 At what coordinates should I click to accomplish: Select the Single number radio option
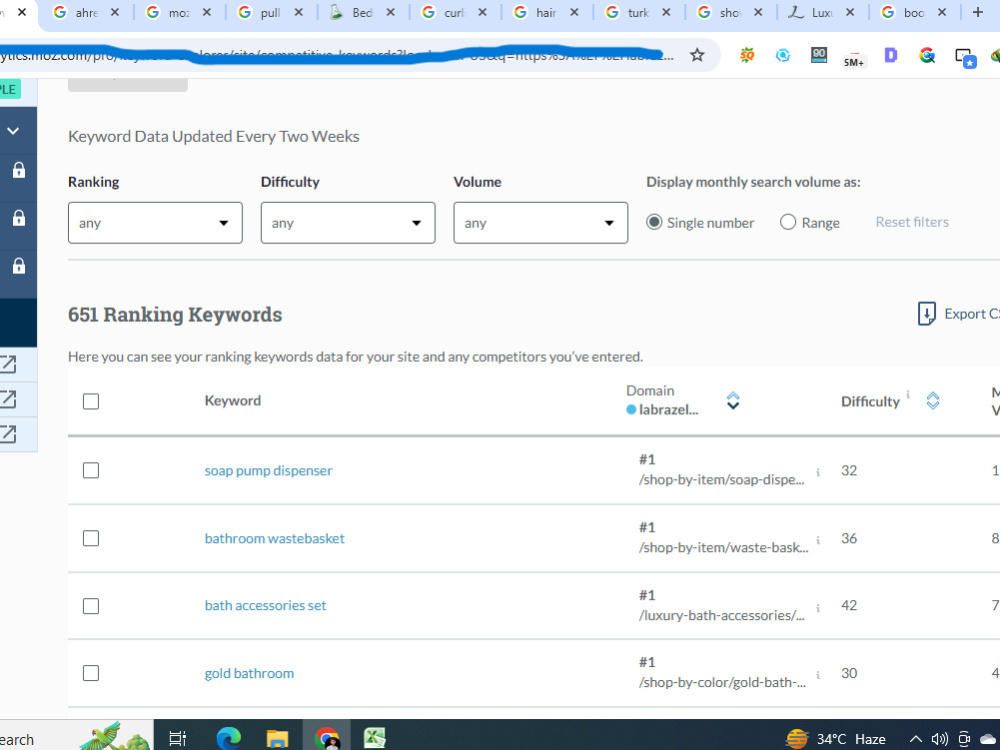coord(654,222)
